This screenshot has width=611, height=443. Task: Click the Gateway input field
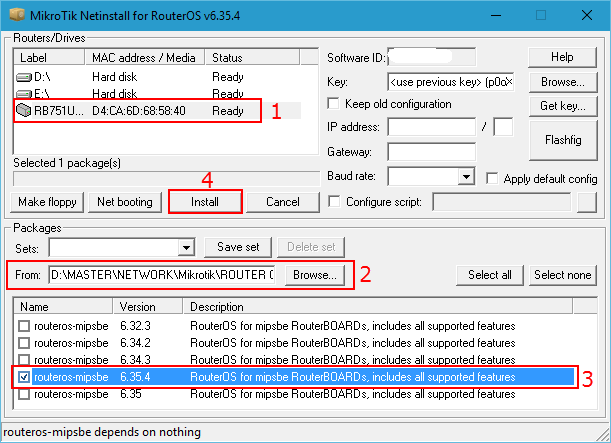tap(432, 152)
